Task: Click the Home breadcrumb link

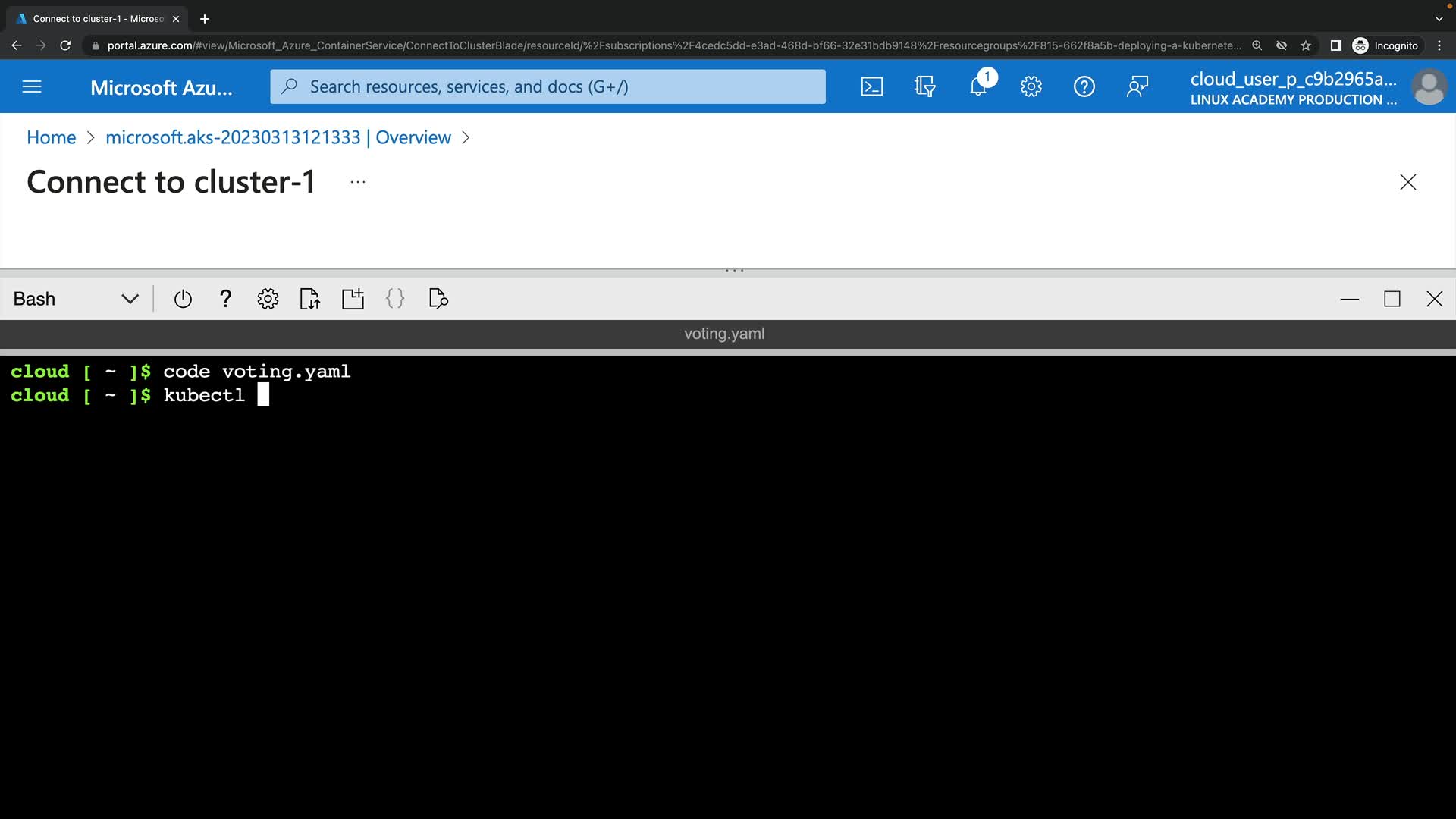Action: [51, 137]
